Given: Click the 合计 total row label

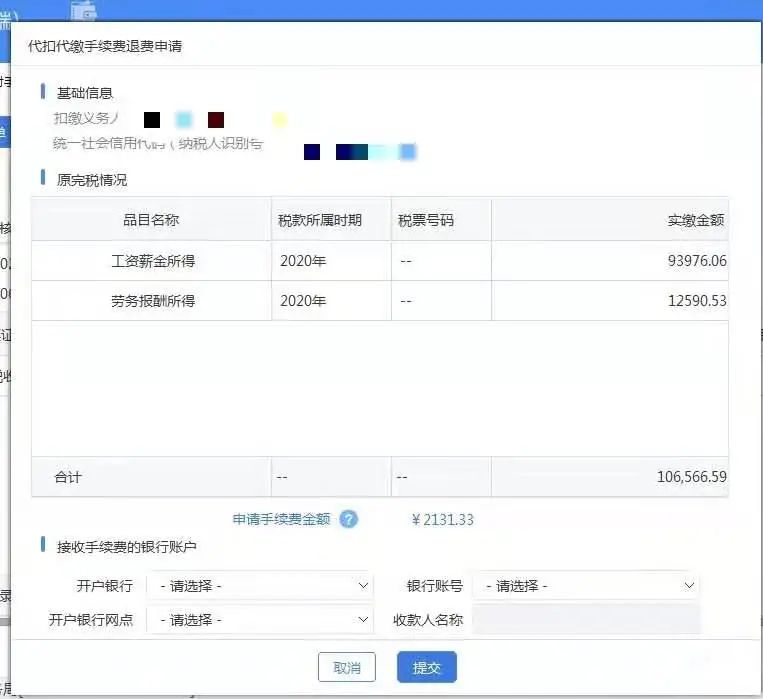Looking at the screenshot, I should point(68,477).
